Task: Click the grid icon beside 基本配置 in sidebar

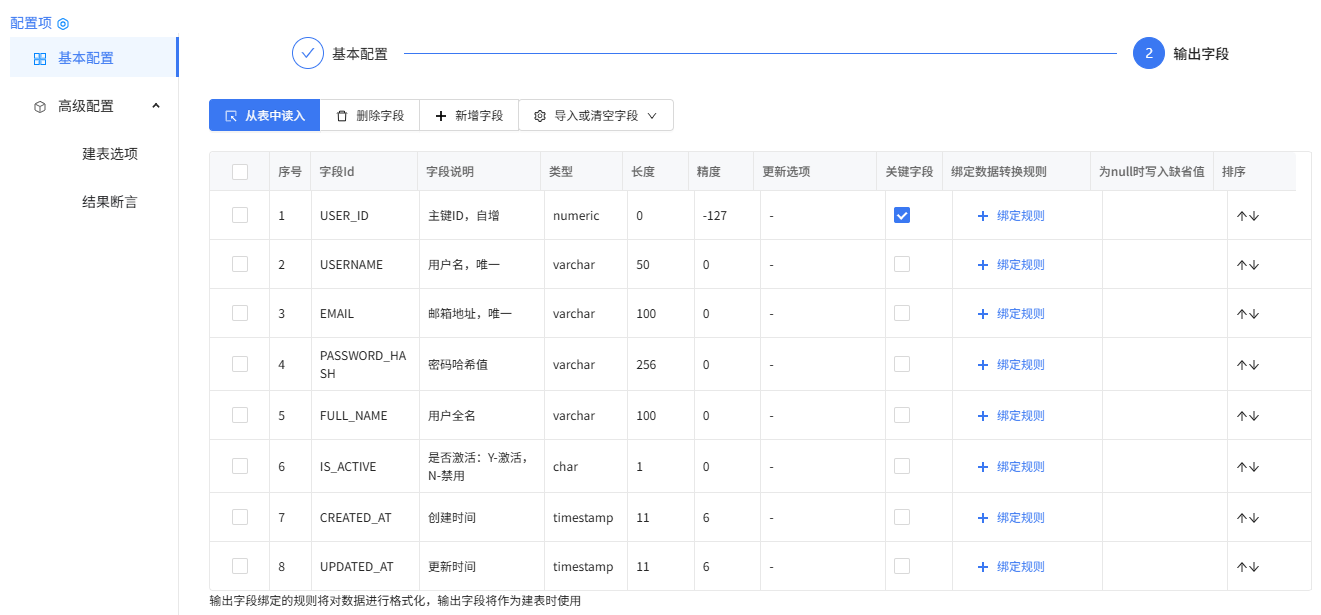Action: coord(39,59)
